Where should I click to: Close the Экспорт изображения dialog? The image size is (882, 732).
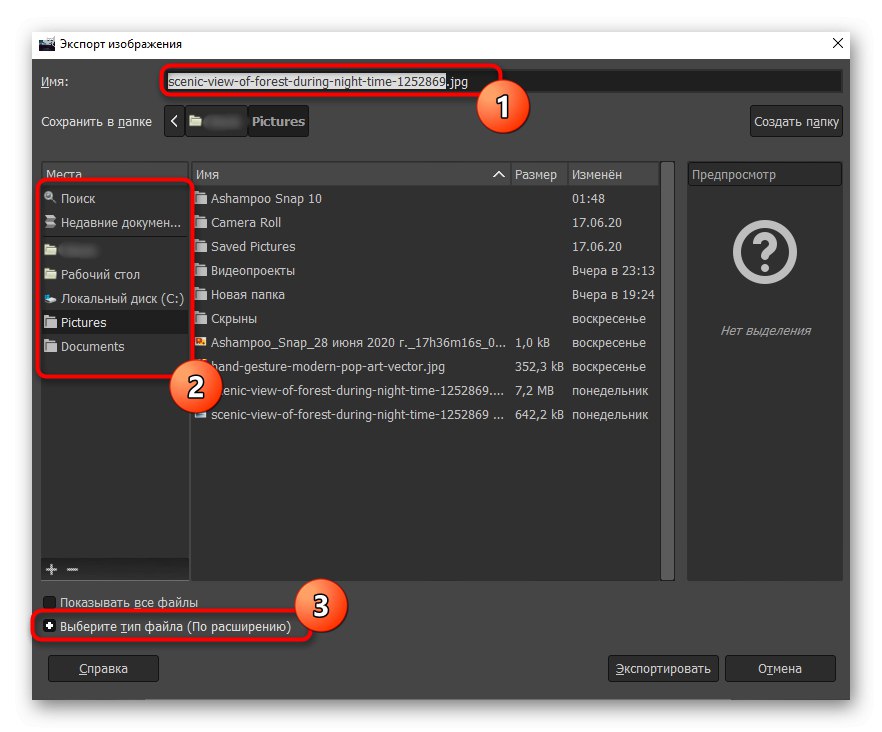coord(838,43)
